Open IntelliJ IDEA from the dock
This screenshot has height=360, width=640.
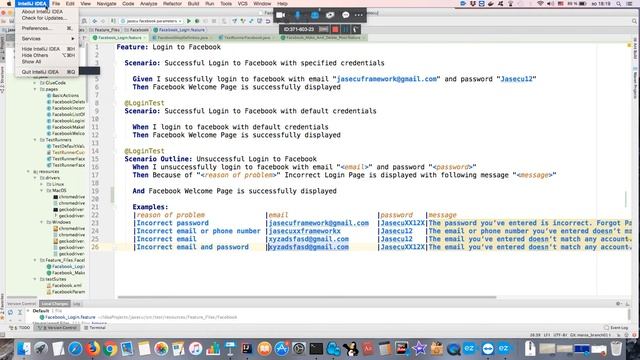click(x=247, y=349)
